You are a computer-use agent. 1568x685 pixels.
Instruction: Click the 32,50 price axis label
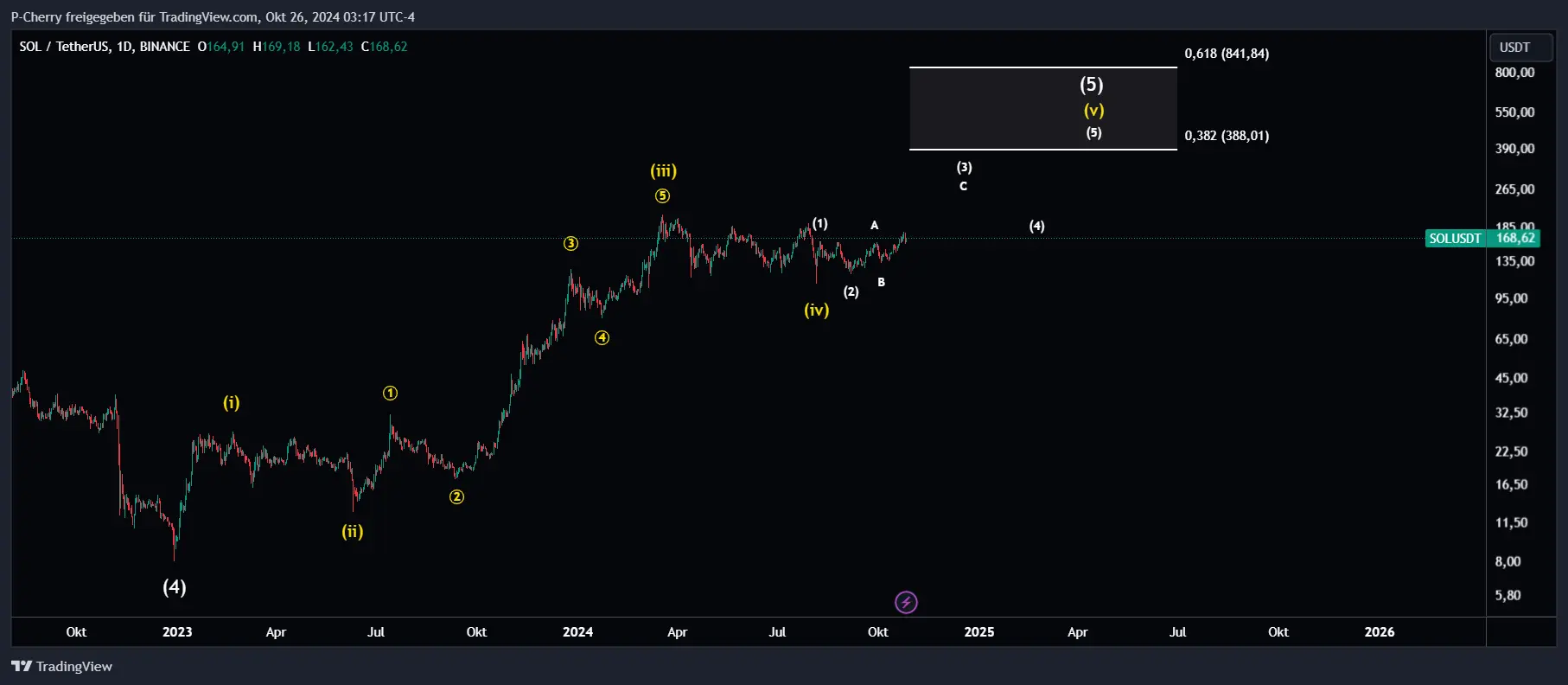[1512, 413]
